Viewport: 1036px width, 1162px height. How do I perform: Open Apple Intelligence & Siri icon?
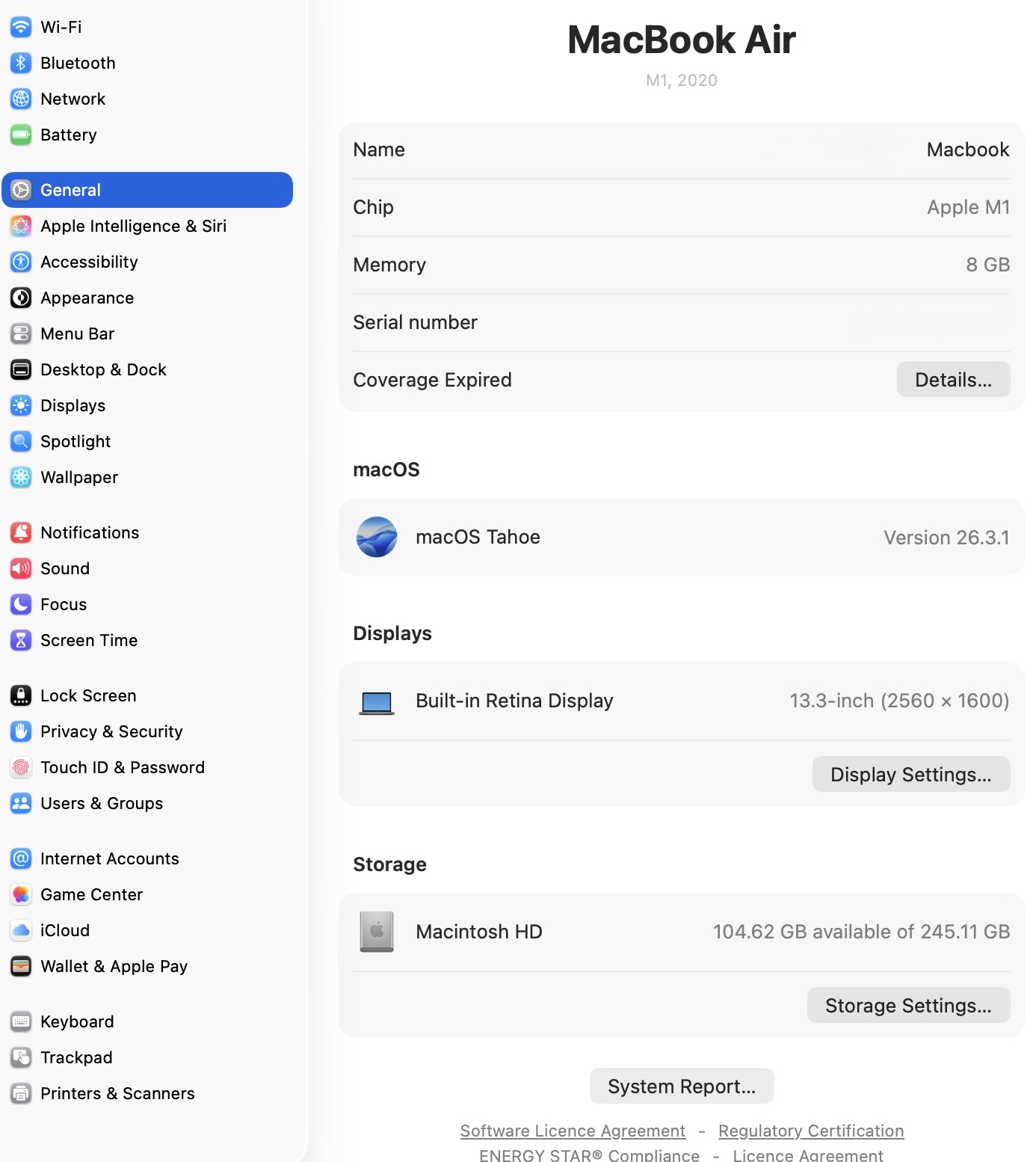coord(21,226)
